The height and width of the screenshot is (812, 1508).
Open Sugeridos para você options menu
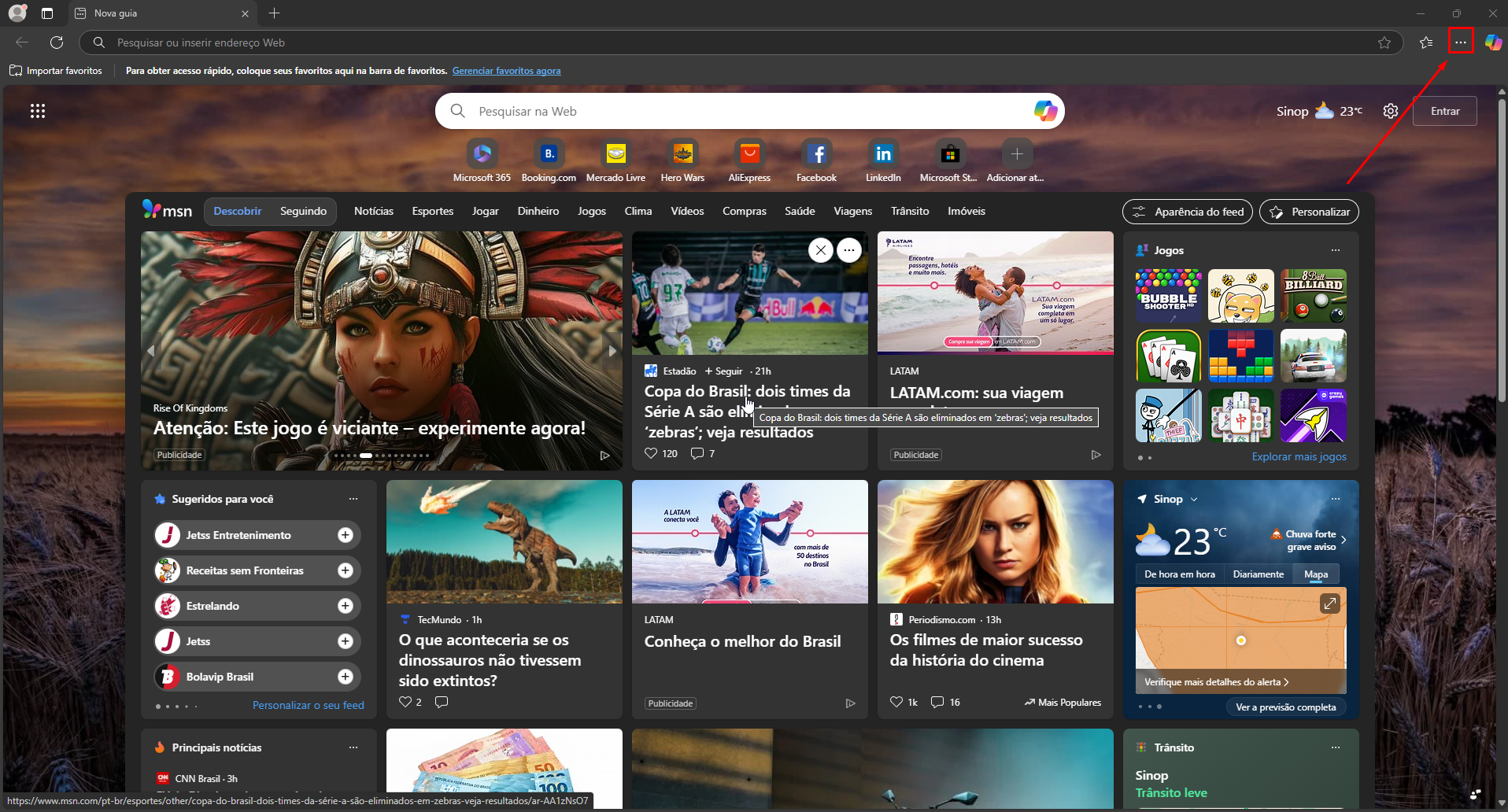click(x=353, y=499)
